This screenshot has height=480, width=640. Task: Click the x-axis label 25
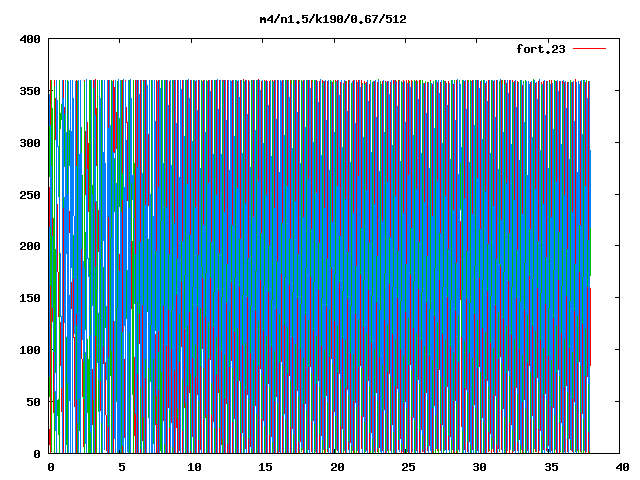[409, 467]
